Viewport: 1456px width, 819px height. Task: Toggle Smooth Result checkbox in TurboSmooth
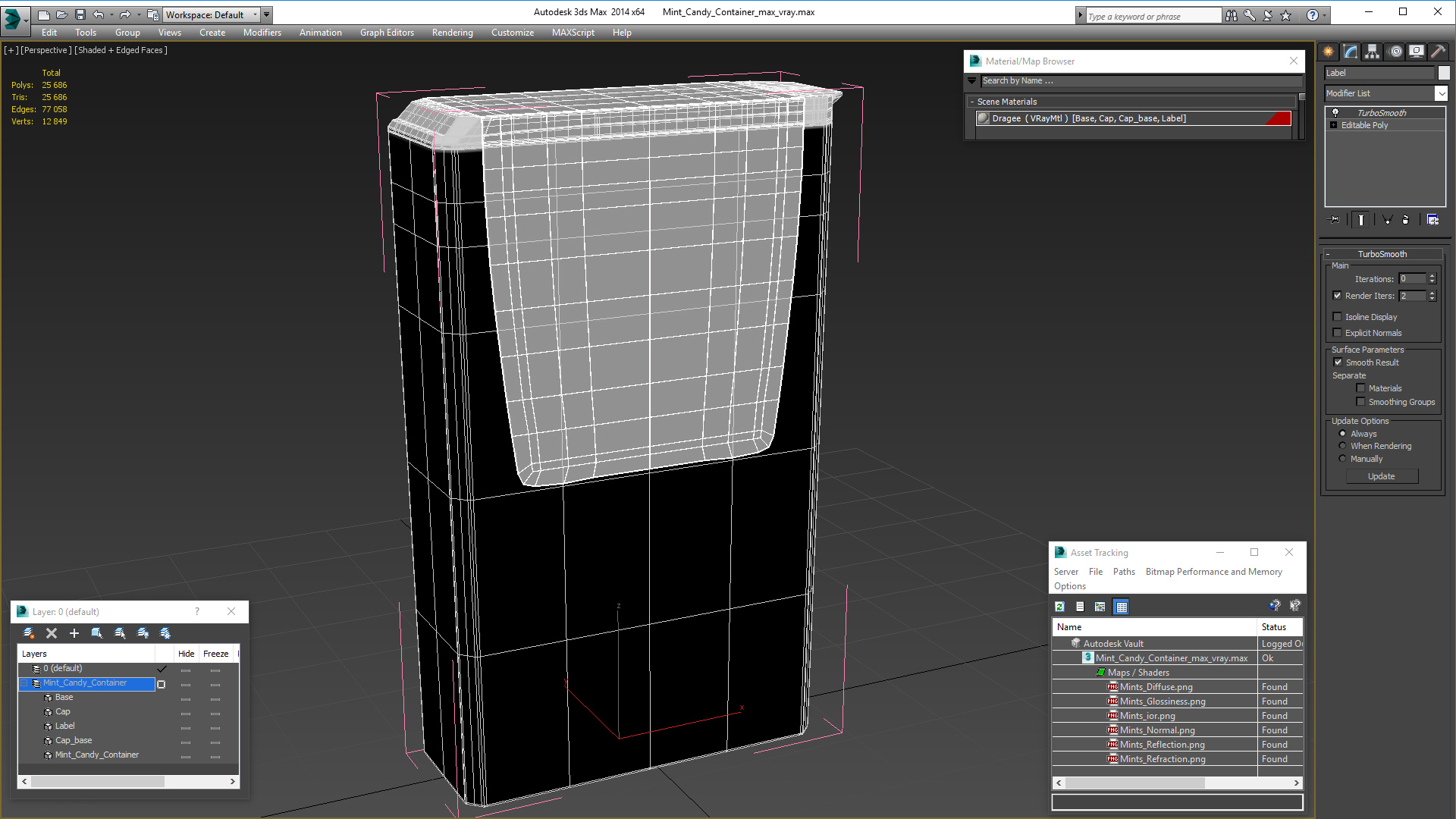[1338, 362]
